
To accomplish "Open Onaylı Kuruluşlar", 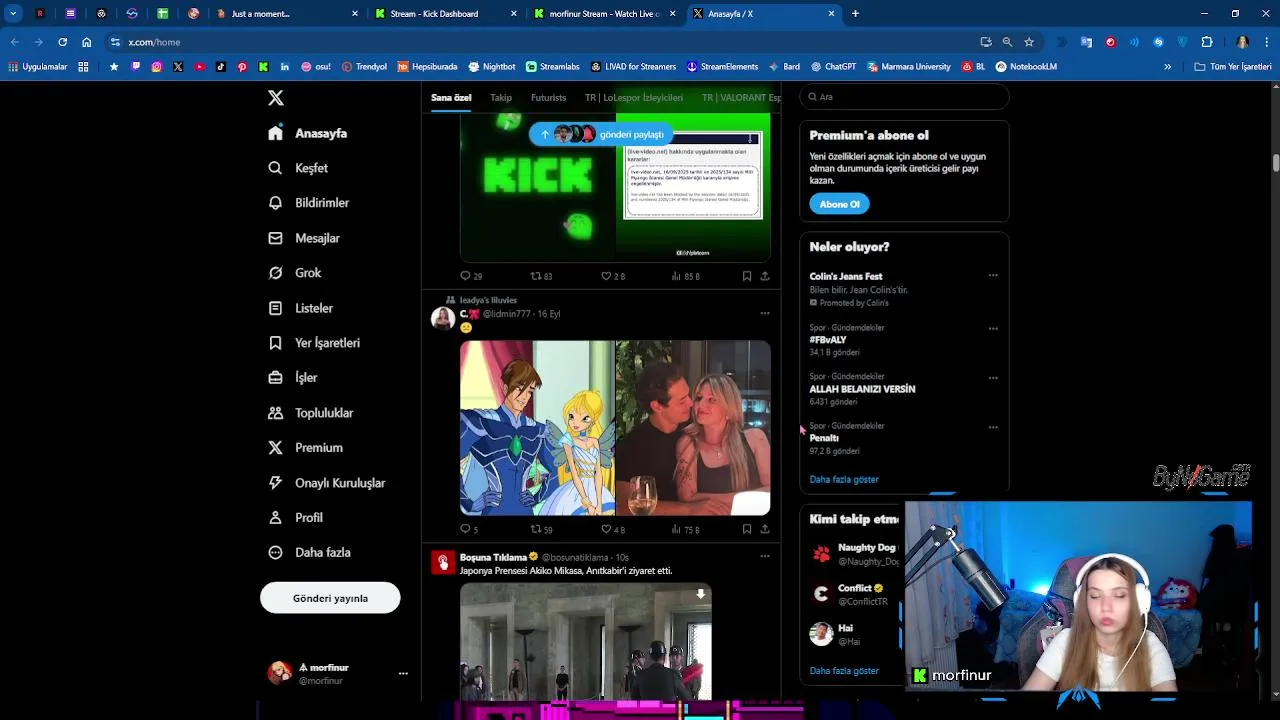I will (x=326, y=483).
